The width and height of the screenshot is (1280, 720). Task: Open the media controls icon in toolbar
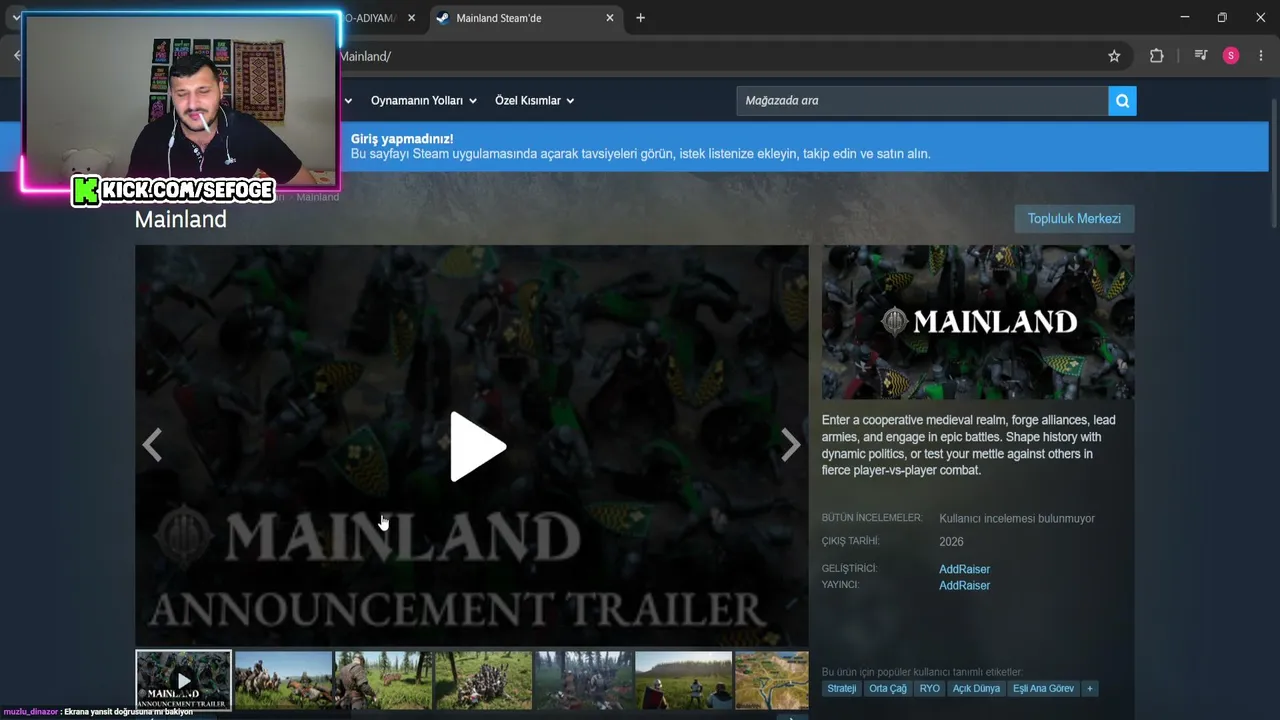[1201, 56]
